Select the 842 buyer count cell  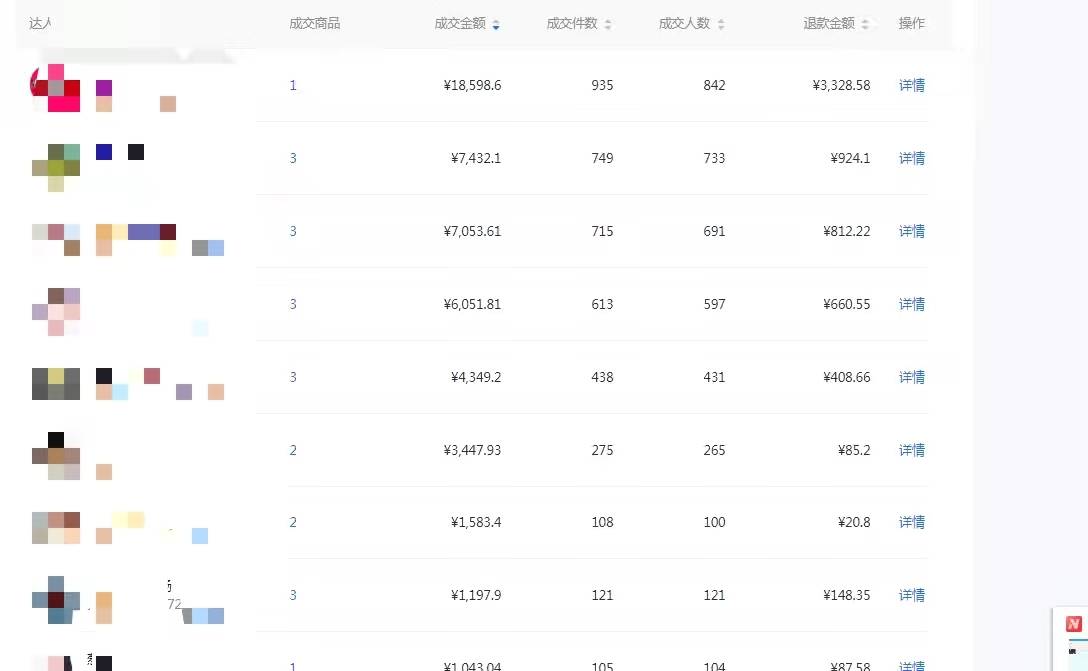[x=714, y=85]
